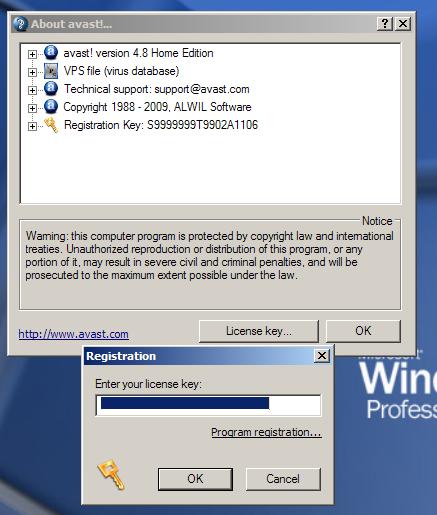Open the Program registration... link

click(266, 432)
